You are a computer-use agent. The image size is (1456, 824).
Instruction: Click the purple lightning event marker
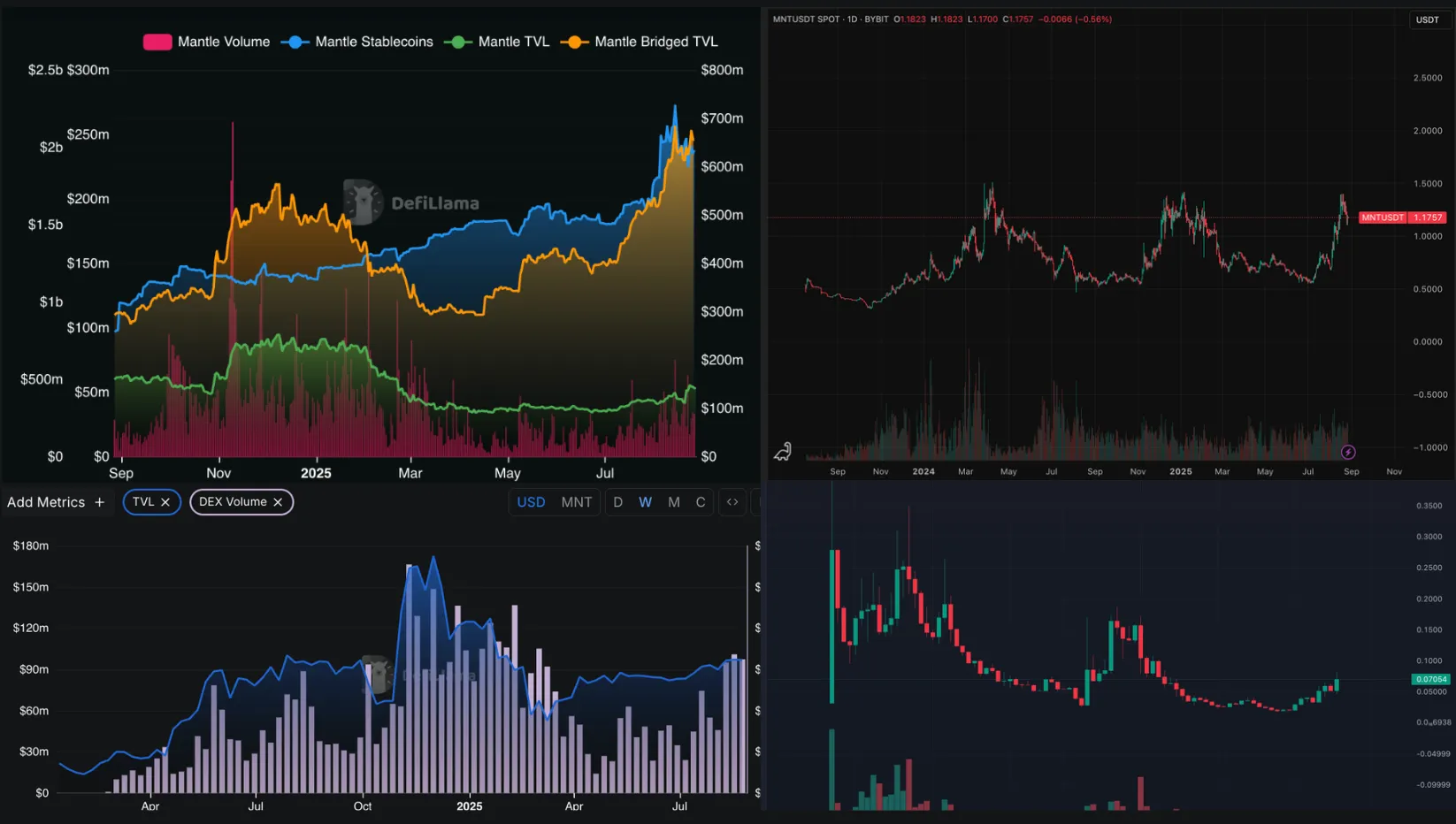(1348, 453)
